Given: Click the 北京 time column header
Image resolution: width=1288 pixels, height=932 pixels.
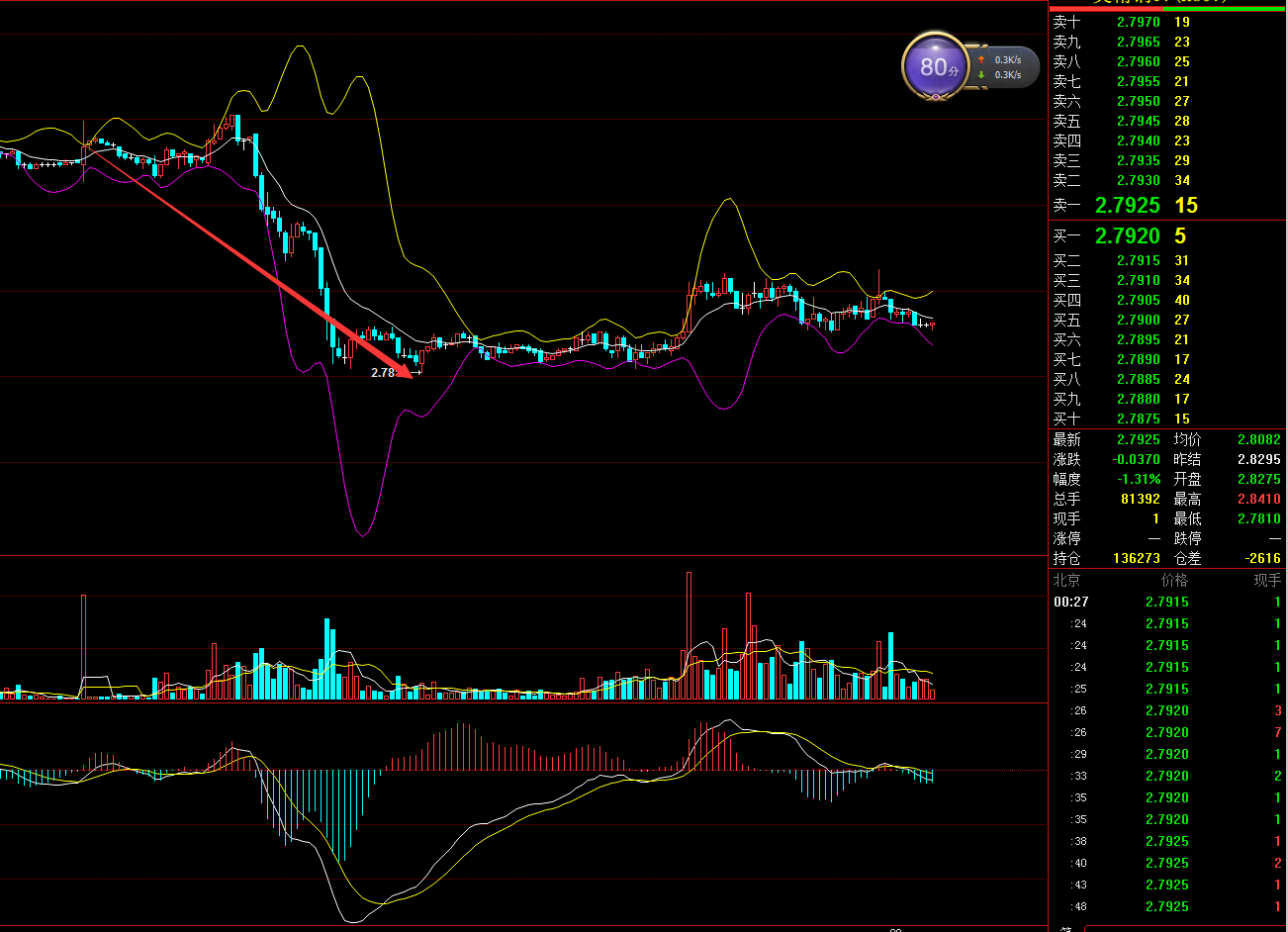Looking at the screenshot, I should 1066,580.
